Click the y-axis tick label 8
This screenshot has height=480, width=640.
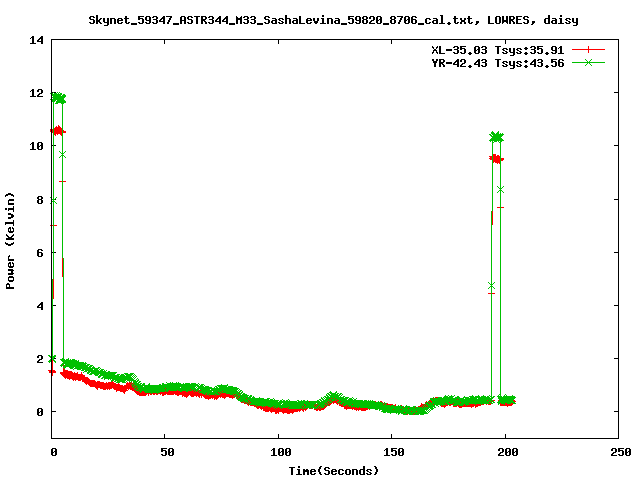pyautogui.click(x=40, y=200)
